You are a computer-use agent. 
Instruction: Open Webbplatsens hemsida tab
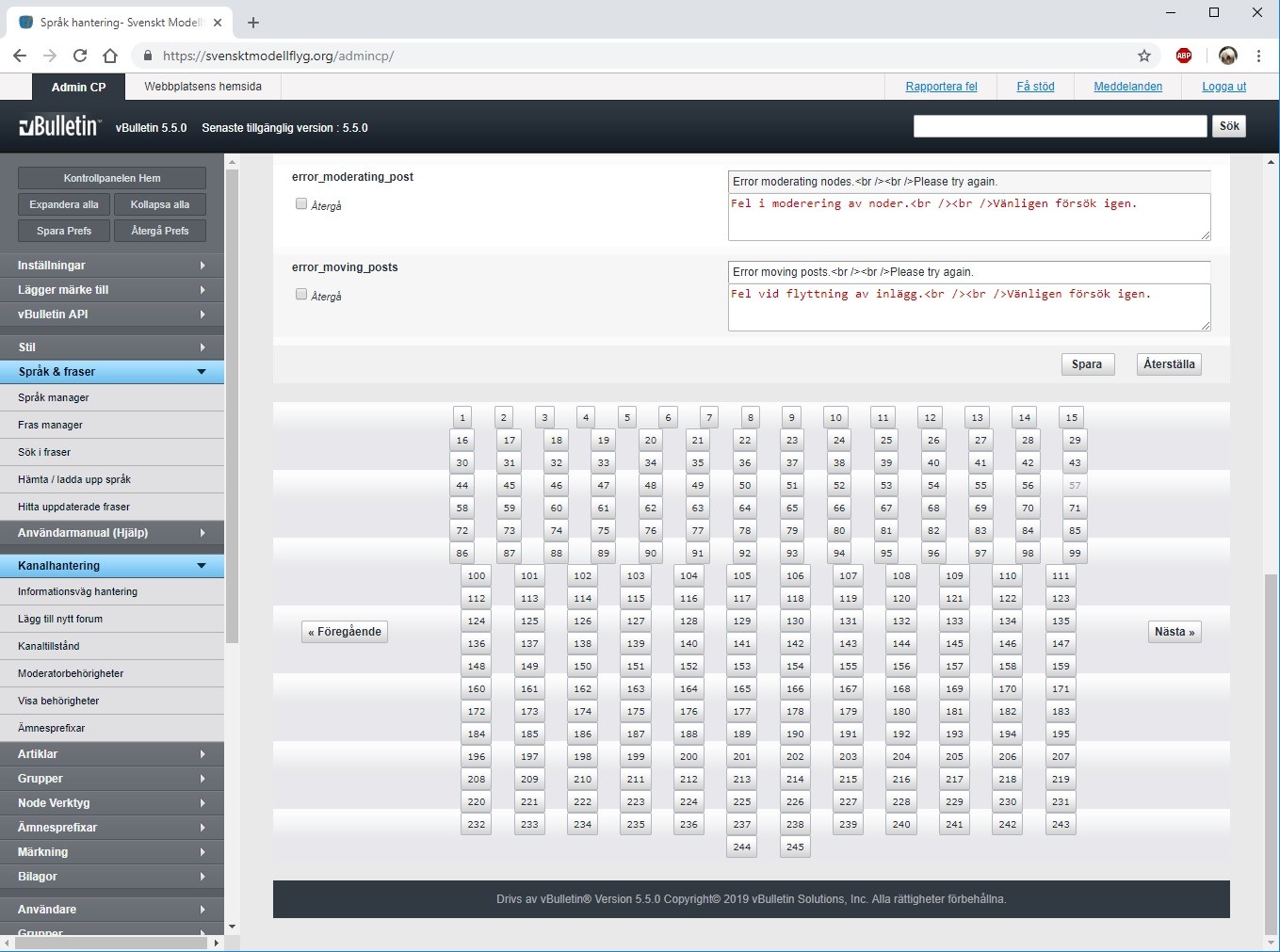[x=203, y=87]
